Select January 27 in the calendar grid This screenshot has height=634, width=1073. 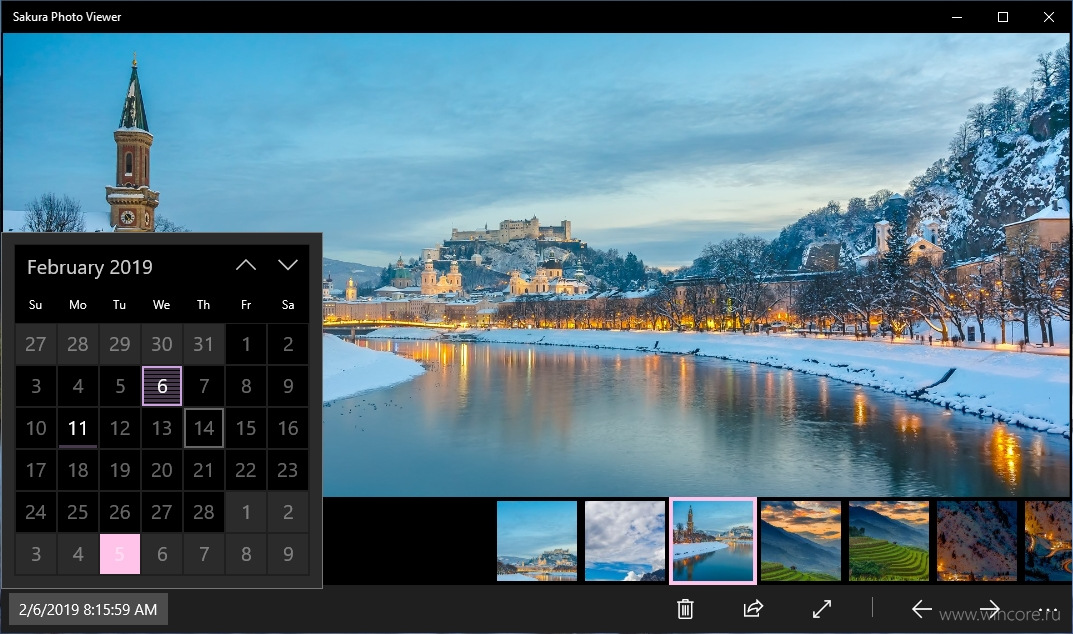point(36,344)
